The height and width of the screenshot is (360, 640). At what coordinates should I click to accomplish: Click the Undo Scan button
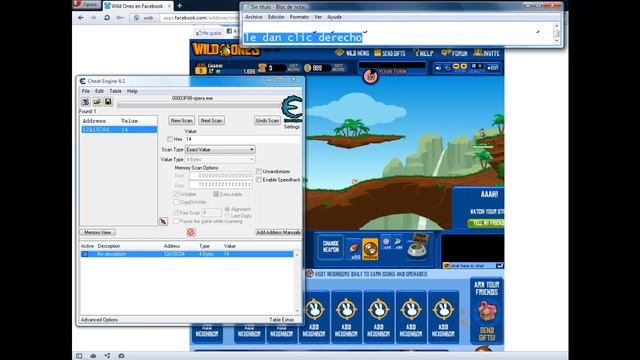click(x=267, y=120)
